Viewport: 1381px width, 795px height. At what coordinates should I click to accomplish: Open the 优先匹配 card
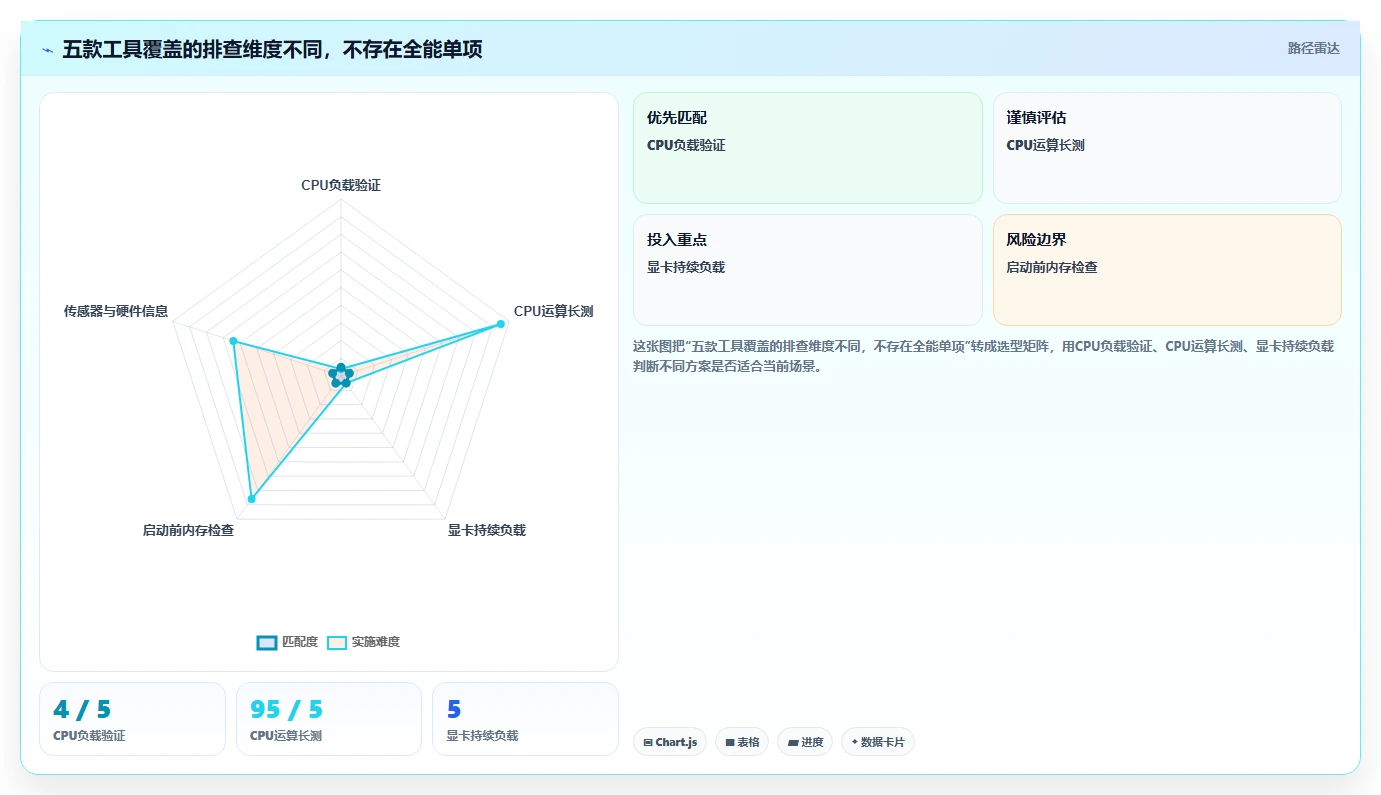coord(808,148)
